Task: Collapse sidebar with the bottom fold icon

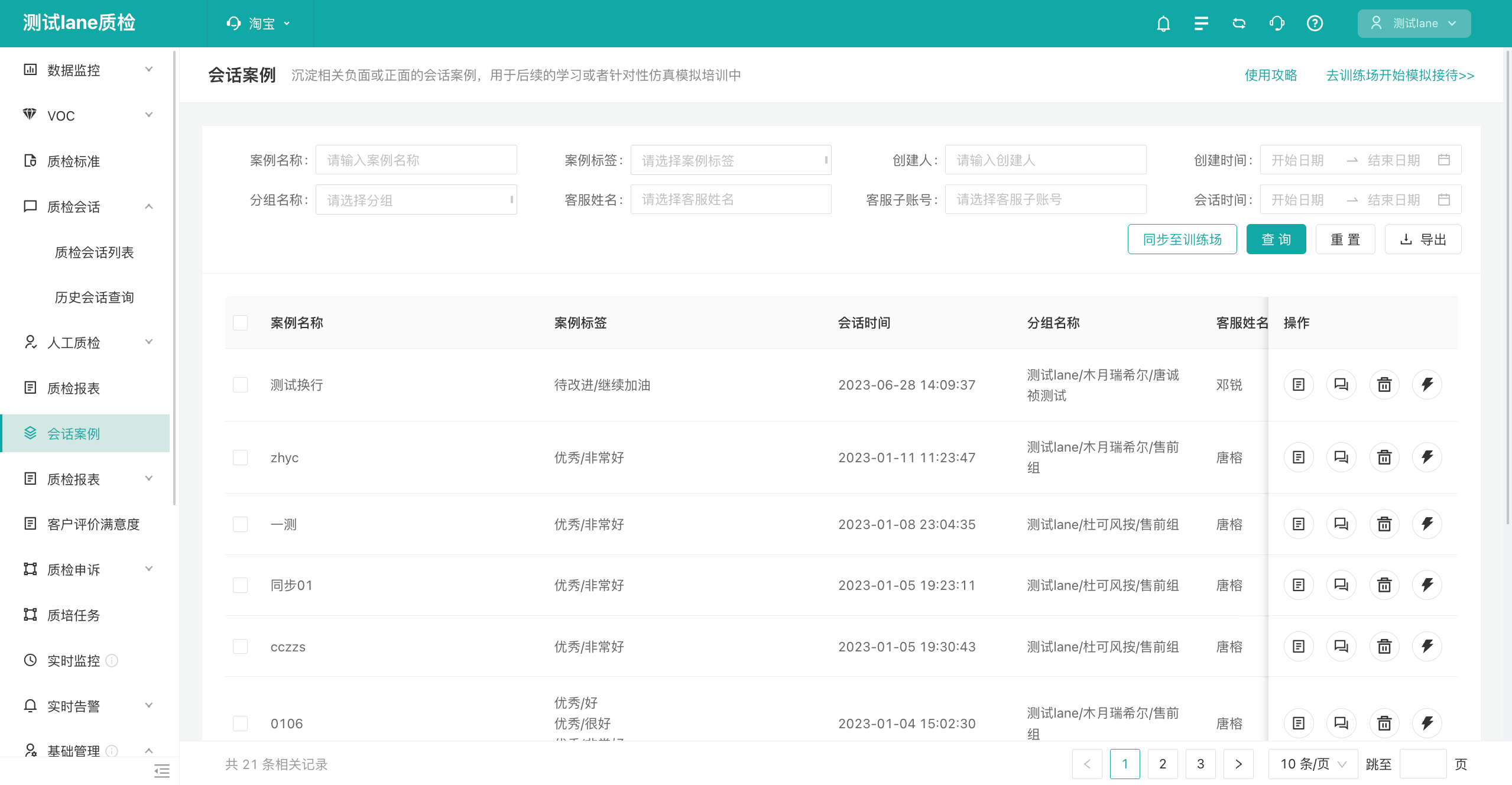Action: point(161,771)
